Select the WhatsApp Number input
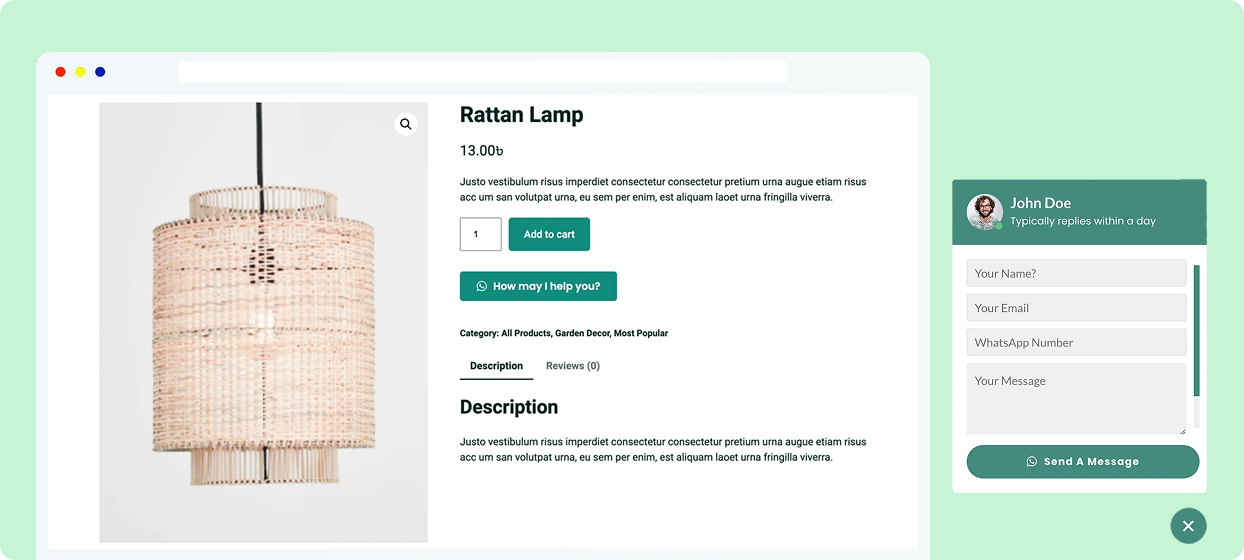The width and height of the screenshot is (1244, 560). [x=1076, y=342]
